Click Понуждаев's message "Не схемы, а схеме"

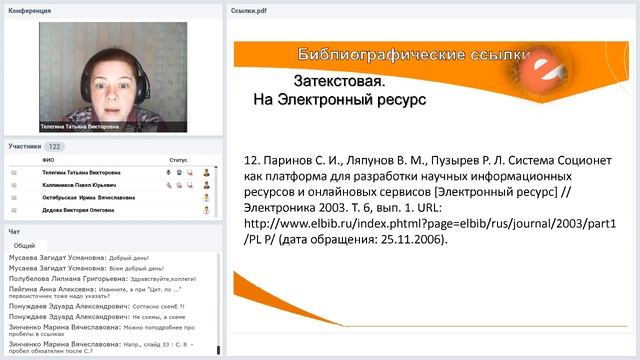tap(159, 317)
